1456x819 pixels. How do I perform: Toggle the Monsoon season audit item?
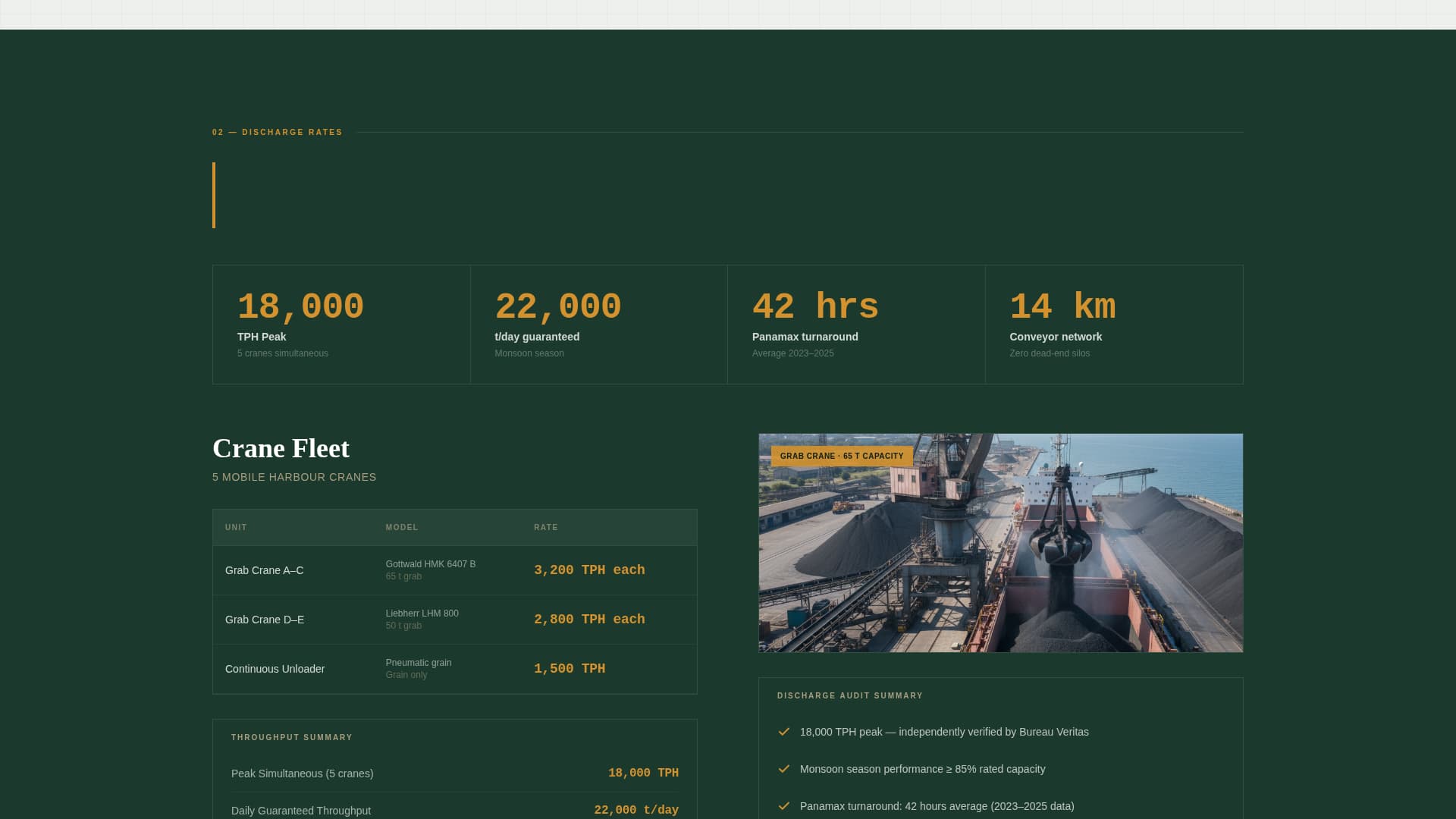[922, 769]
